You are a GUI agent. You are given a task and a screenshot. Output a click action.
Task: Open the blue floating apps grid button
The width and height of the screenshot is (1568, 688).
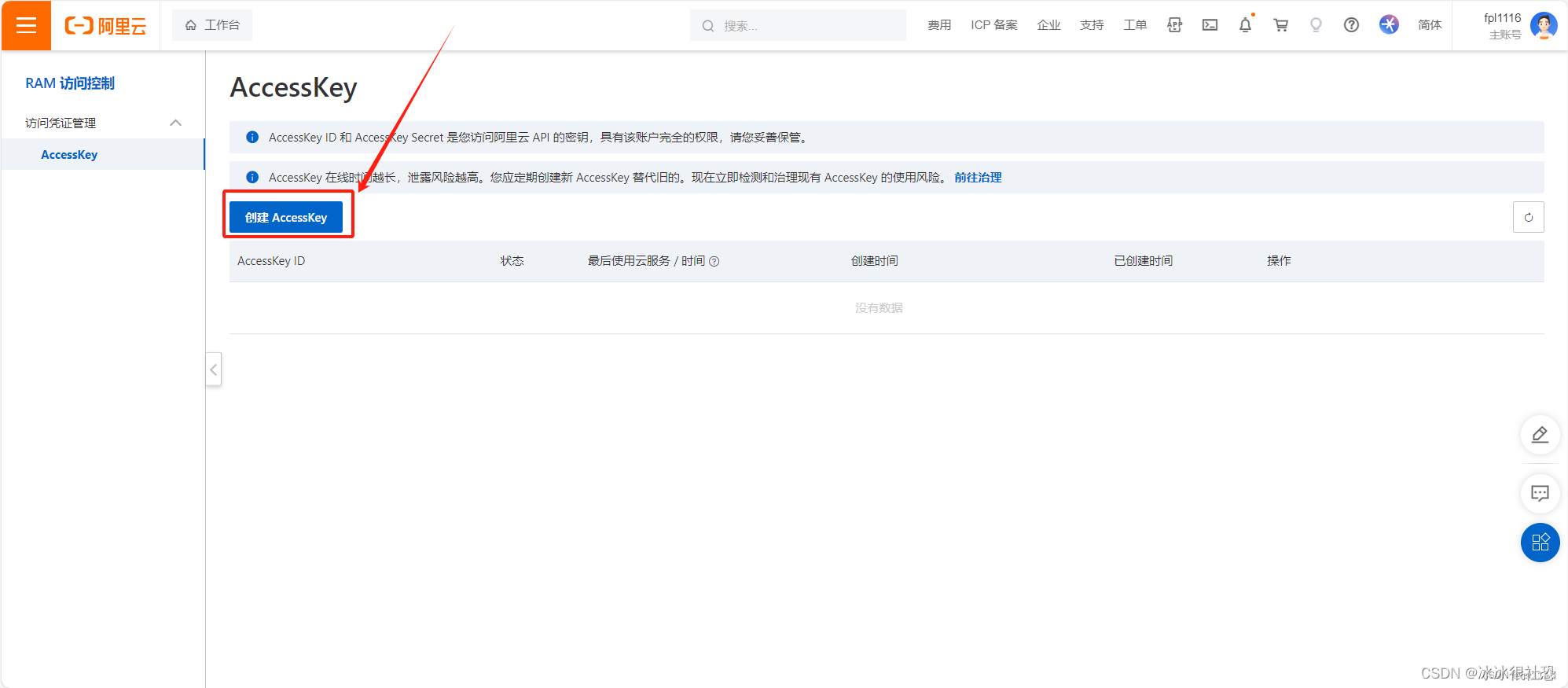(1540, 543)
